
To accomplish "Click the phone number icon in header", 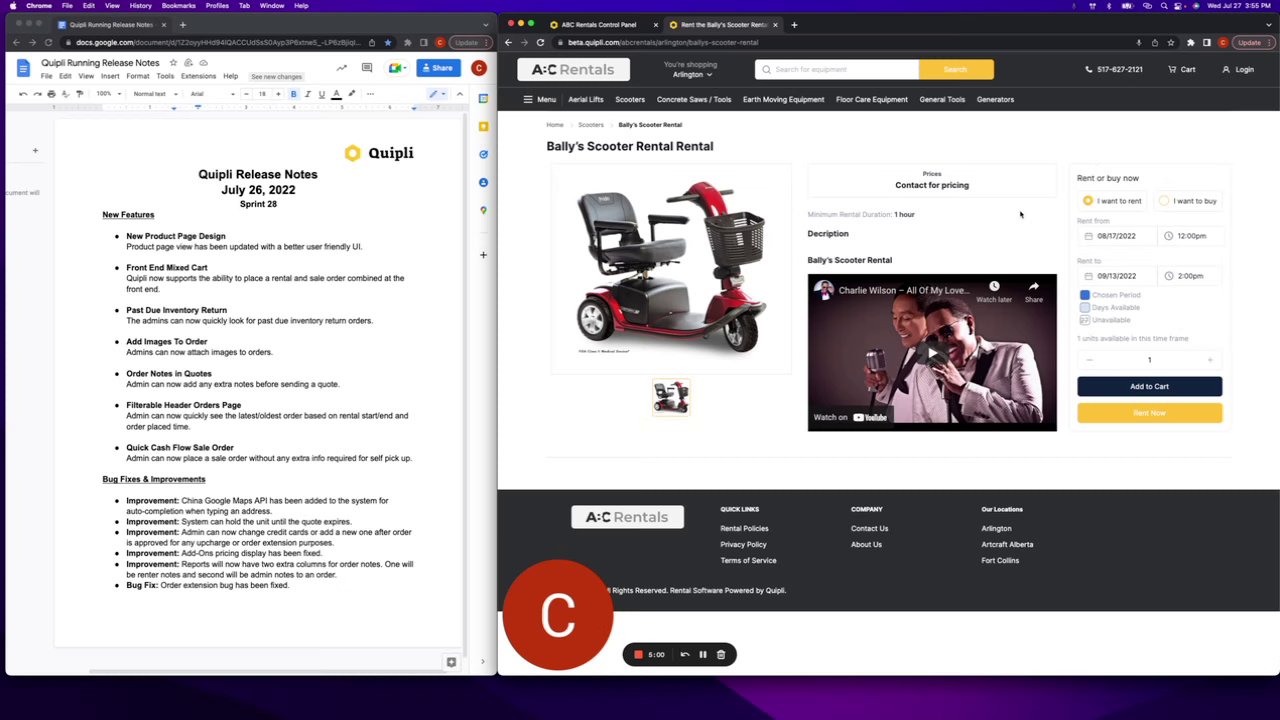I will [x=1089, y=69].
